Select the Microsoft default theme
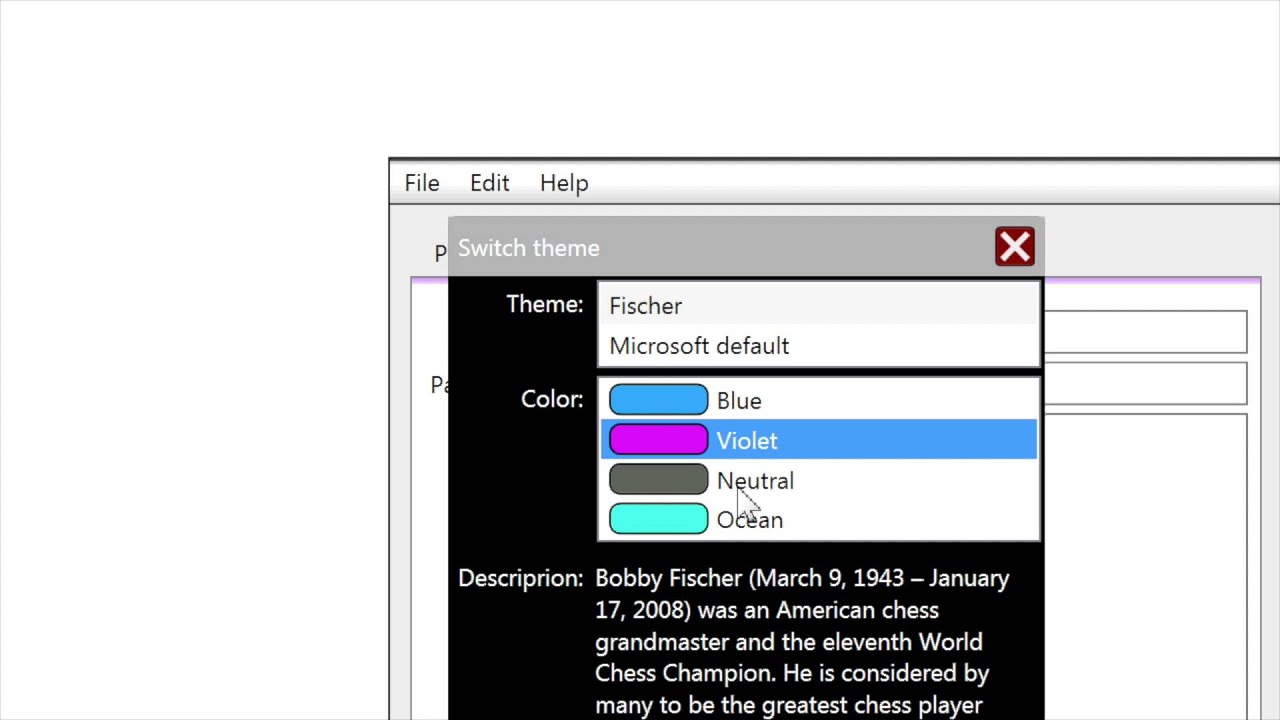Image resolution: width=1280 pixels, height=720 pixels. (x=819, y=346)
